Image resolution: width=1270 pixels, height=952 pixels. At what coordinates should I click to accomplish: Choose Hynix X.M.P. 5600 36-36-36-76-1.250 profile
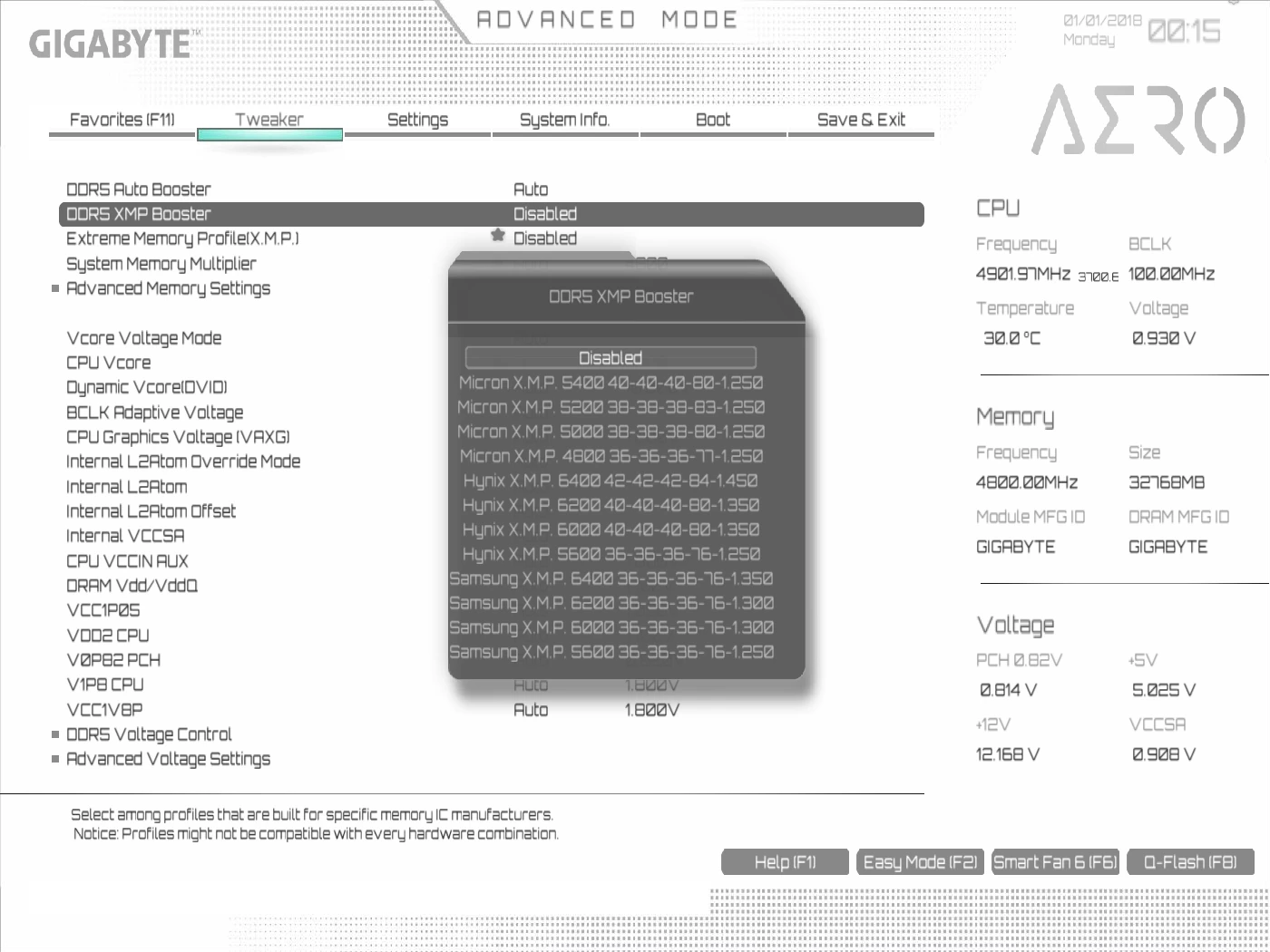coord(611,554)
